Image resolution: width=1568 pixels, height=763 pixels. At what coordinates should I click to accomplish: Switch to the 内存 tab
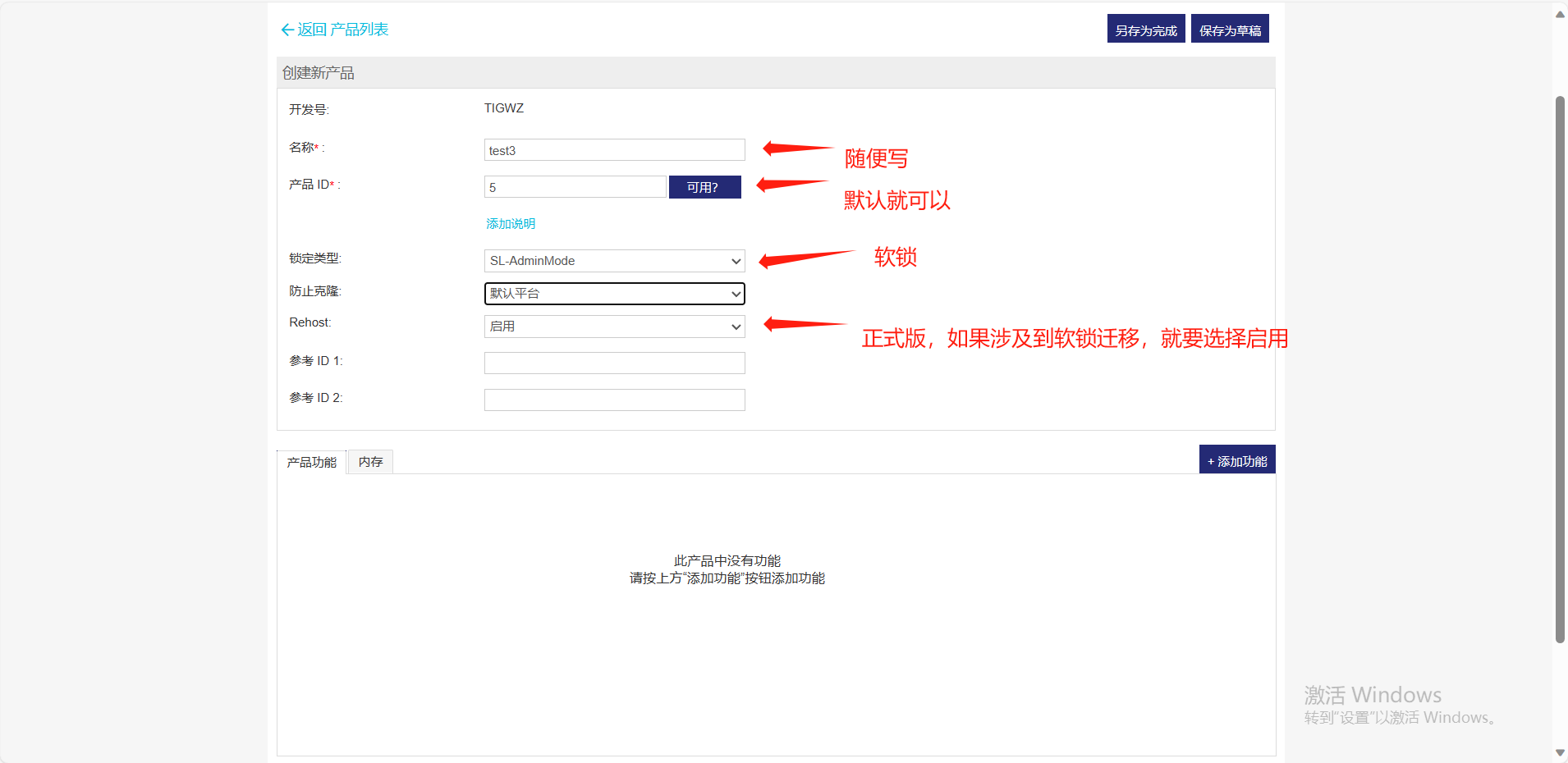pos(370,462)
